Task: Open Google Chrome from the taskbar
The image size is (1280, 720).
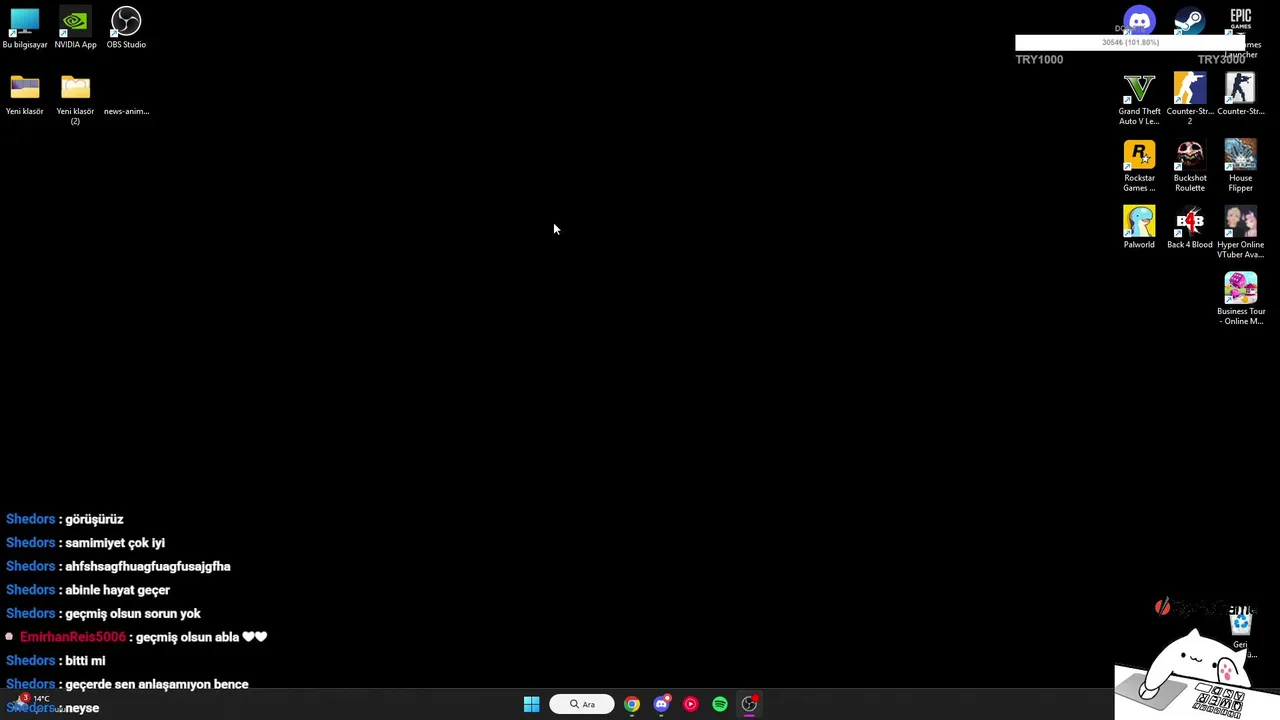Action: [632, 704]
